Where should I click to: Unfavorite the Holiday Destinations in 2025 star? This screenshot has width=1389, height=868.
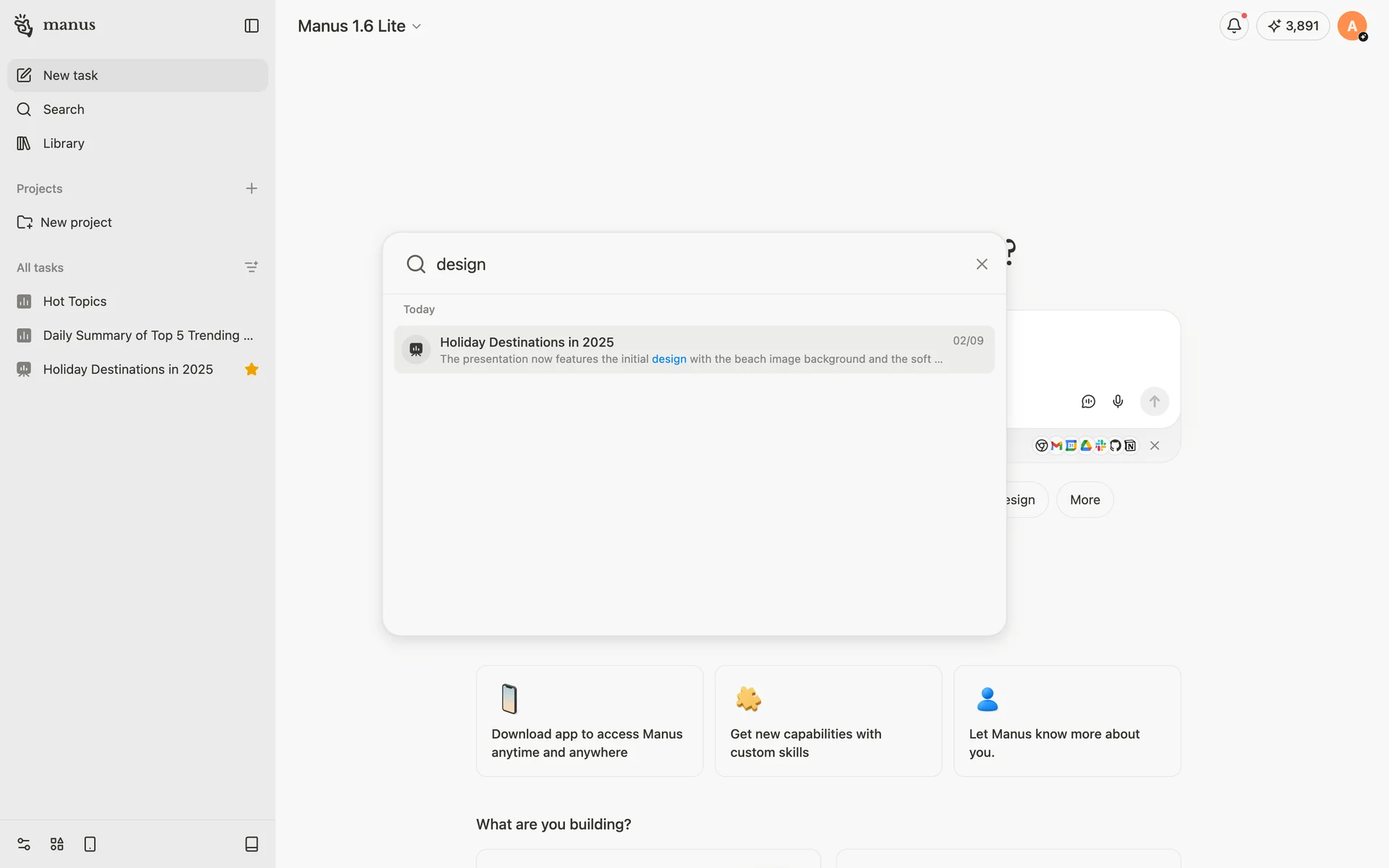[x=251, y=370]
